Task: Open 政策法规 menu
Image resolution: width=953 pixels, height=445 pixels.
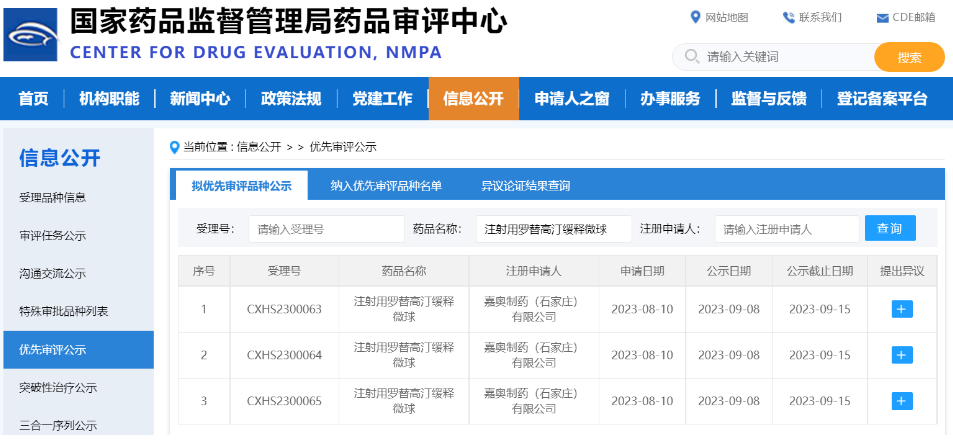Action: click(x=291, y=98)
